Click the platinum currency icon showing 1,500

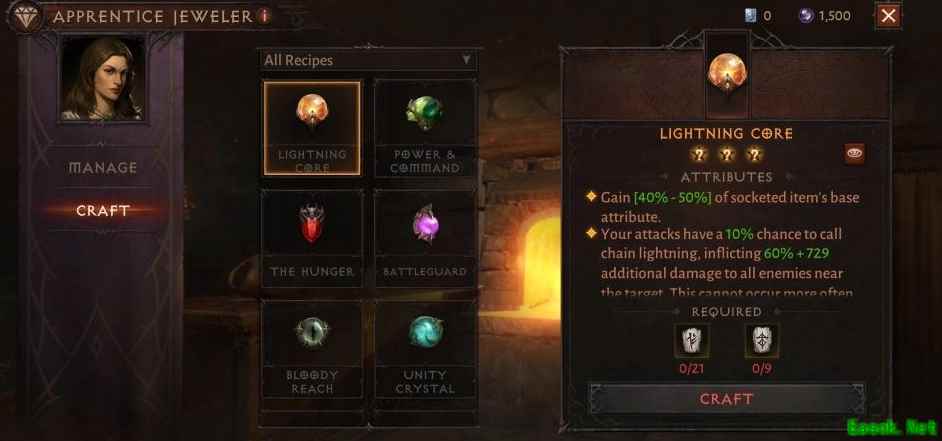[806, 16]
